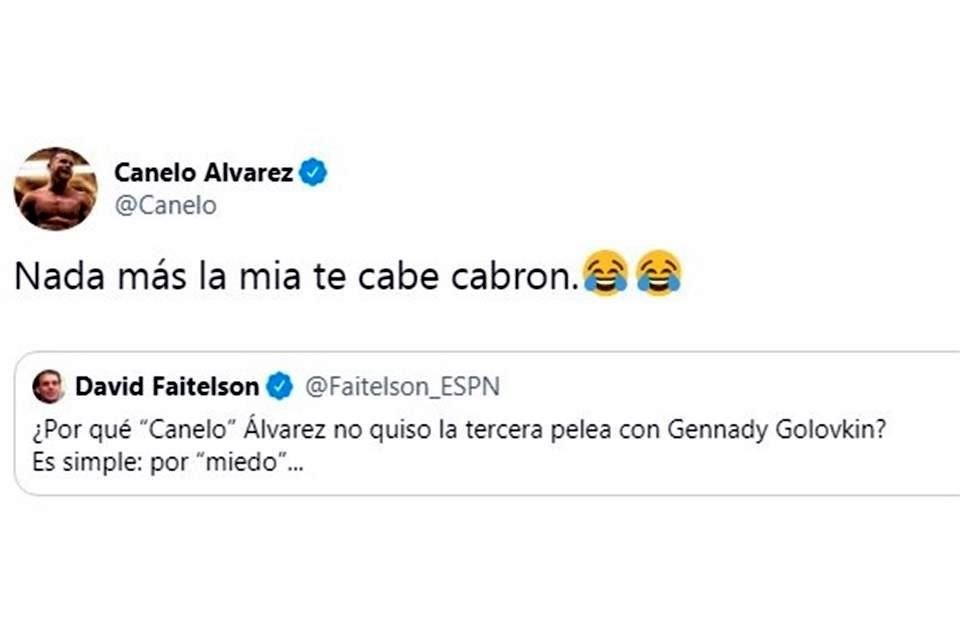The width and height of the screenshot is (960, 640).
Task: Click Canelo's circular avatar thumbnail
Action: tap(57, 185)
